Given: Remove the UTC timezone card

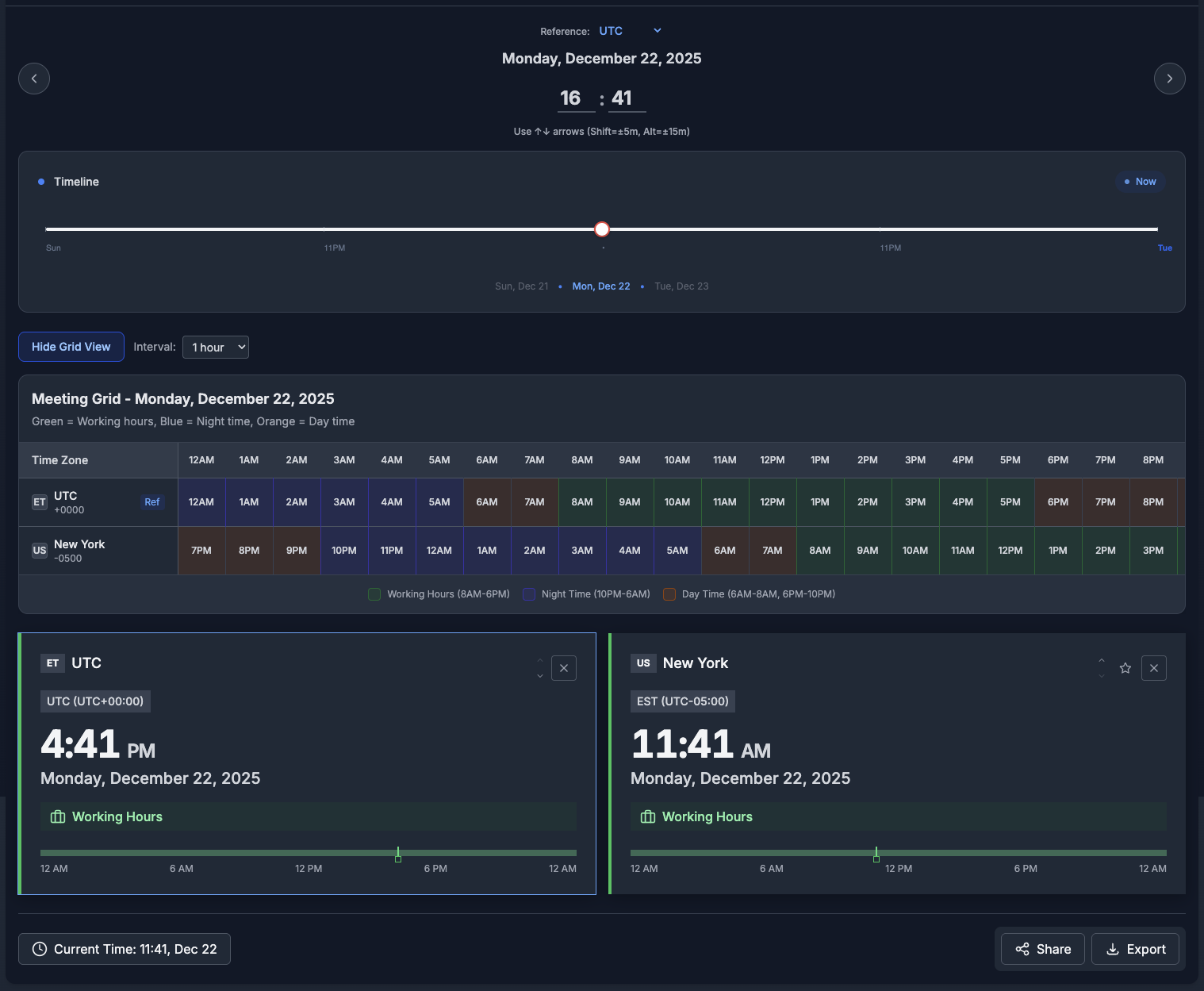Looking at the screenshot, I should [x=564, y=668].
